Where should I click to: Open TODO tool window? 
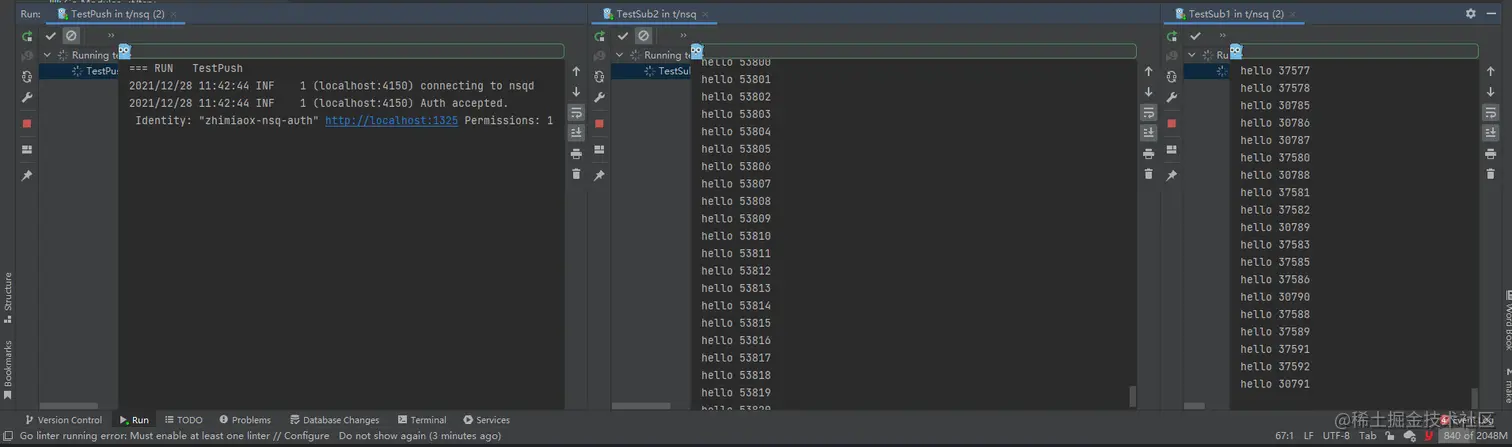pos(183,420)
